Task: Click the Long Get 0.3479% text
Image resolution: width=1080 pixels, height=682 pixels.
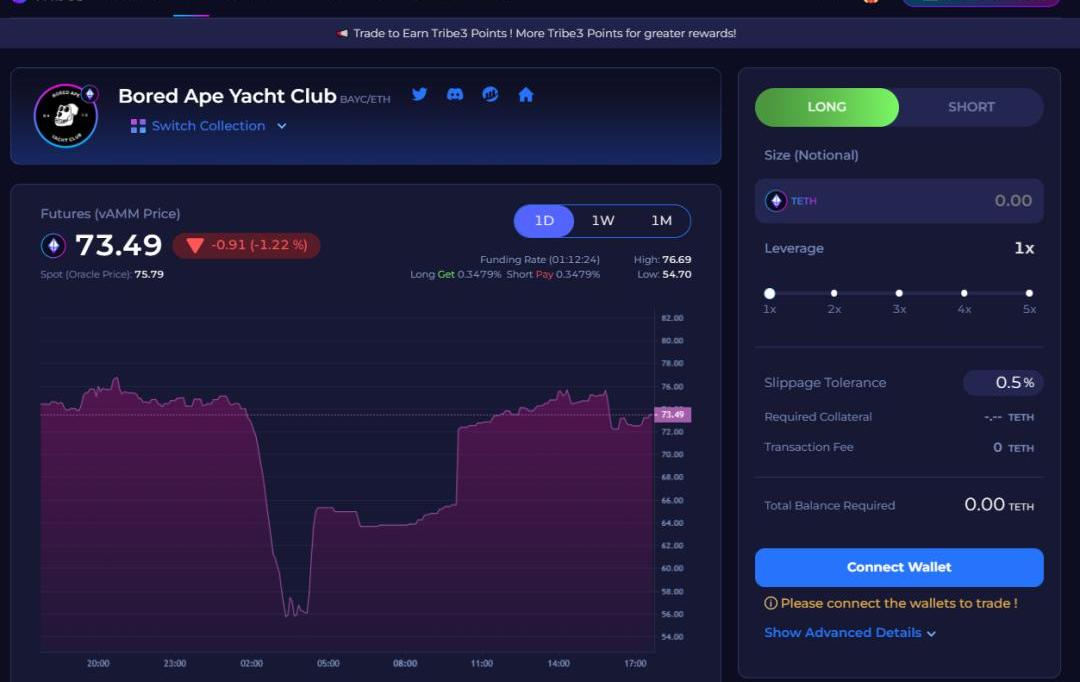Action: click(455, 274)
